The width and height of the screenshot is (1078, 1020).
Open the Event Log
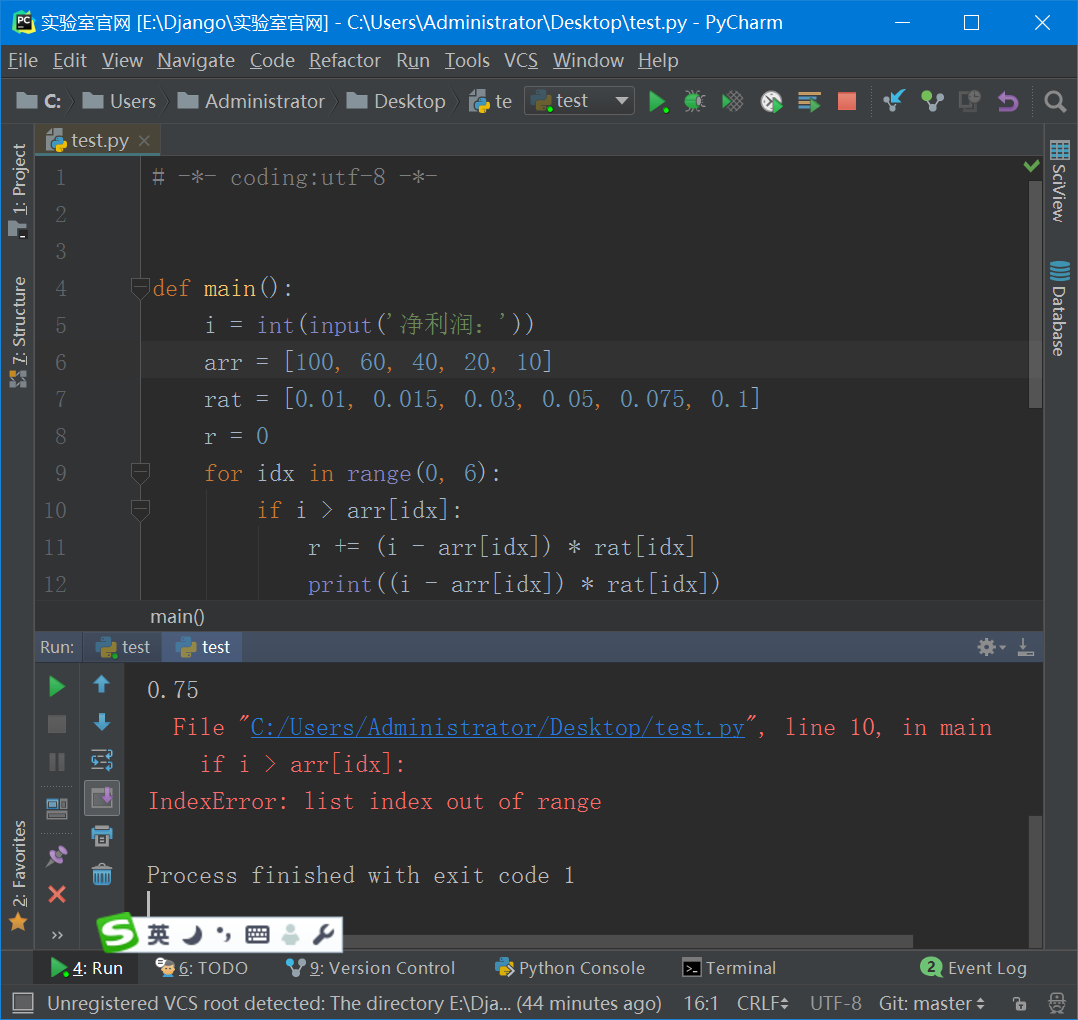pyautogui.click(x=974, y=968)
